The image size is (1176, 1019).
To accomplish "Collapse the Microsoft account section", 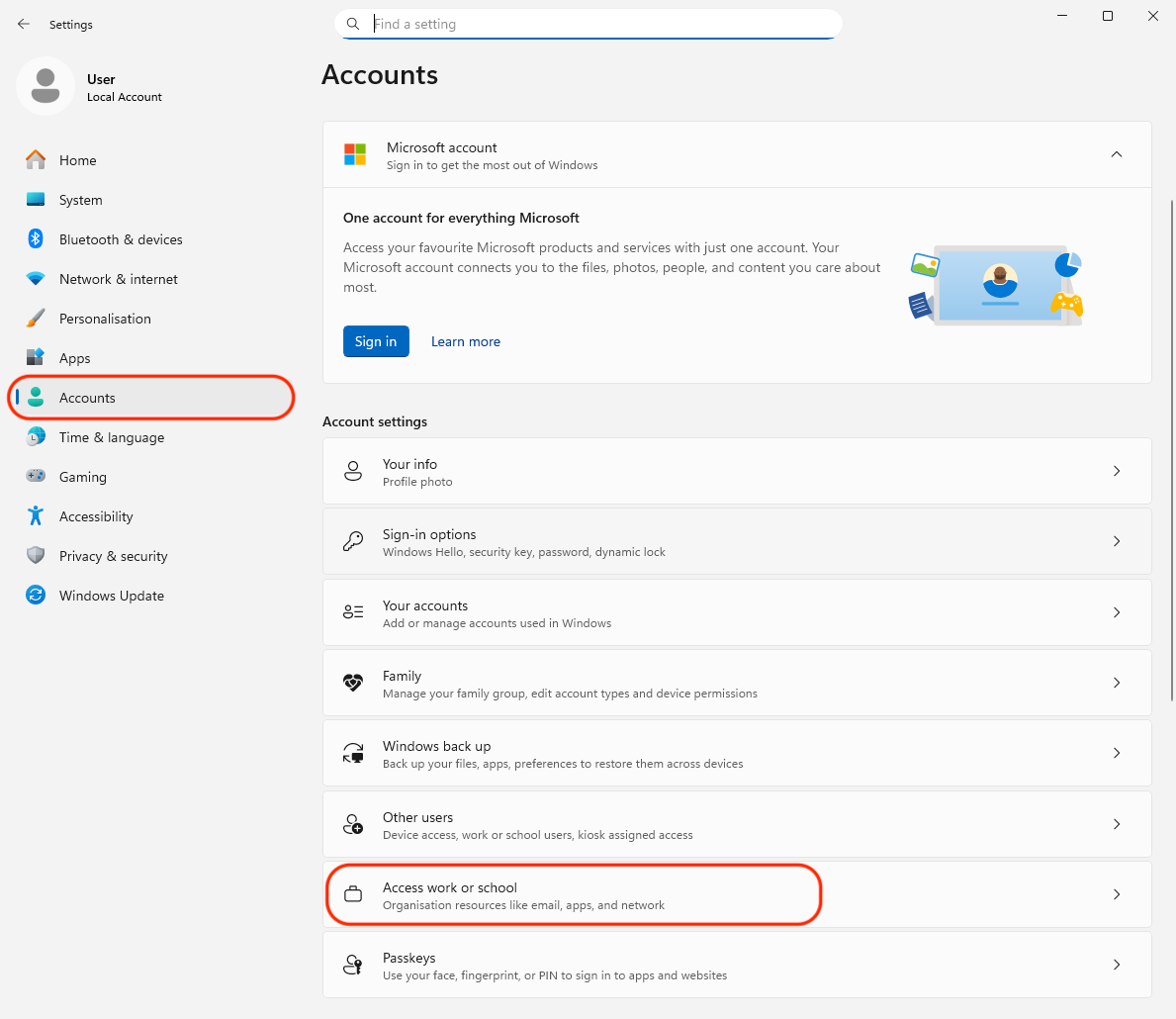I will [x=1116, y=155].
